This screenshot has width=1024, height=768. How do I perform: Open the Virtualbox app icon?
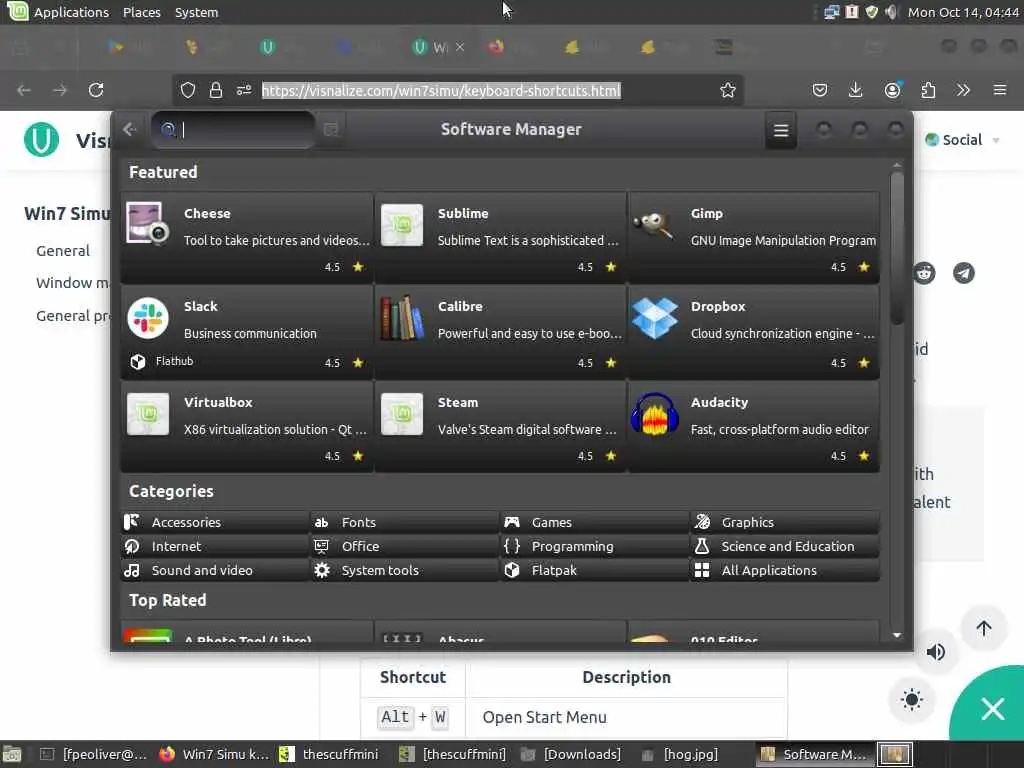(x=148, y=414)
